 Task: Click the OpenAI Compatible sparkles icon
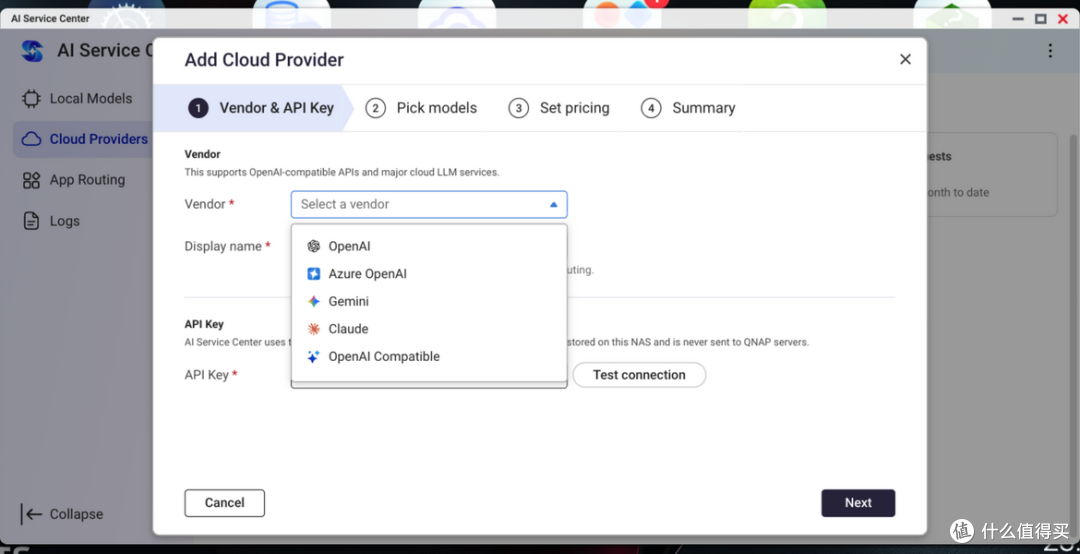point(313,356)
